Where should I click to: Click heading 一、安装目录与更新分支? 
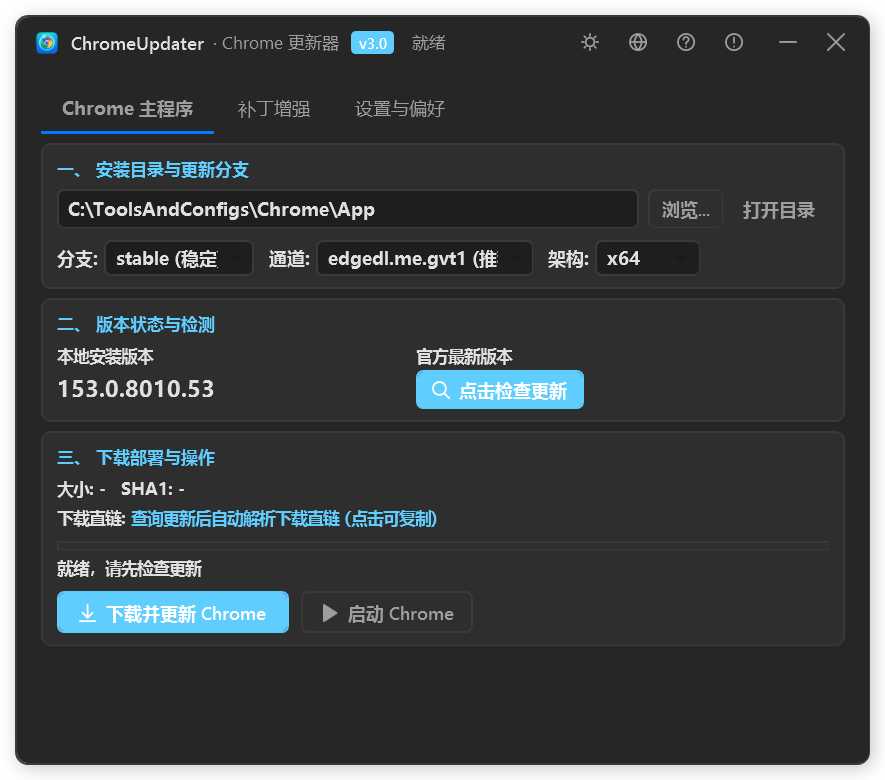pyautogui.click(x=153, y=169)
